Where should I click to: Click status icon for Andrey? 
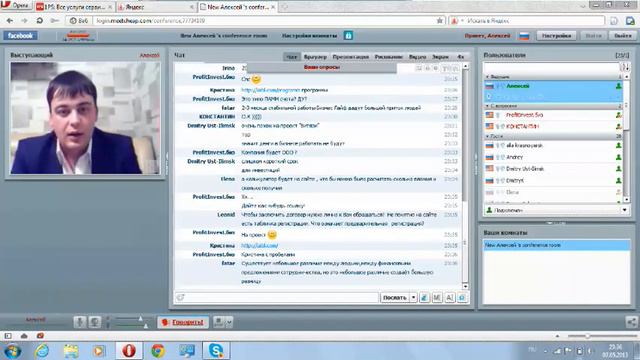point(618,157)
